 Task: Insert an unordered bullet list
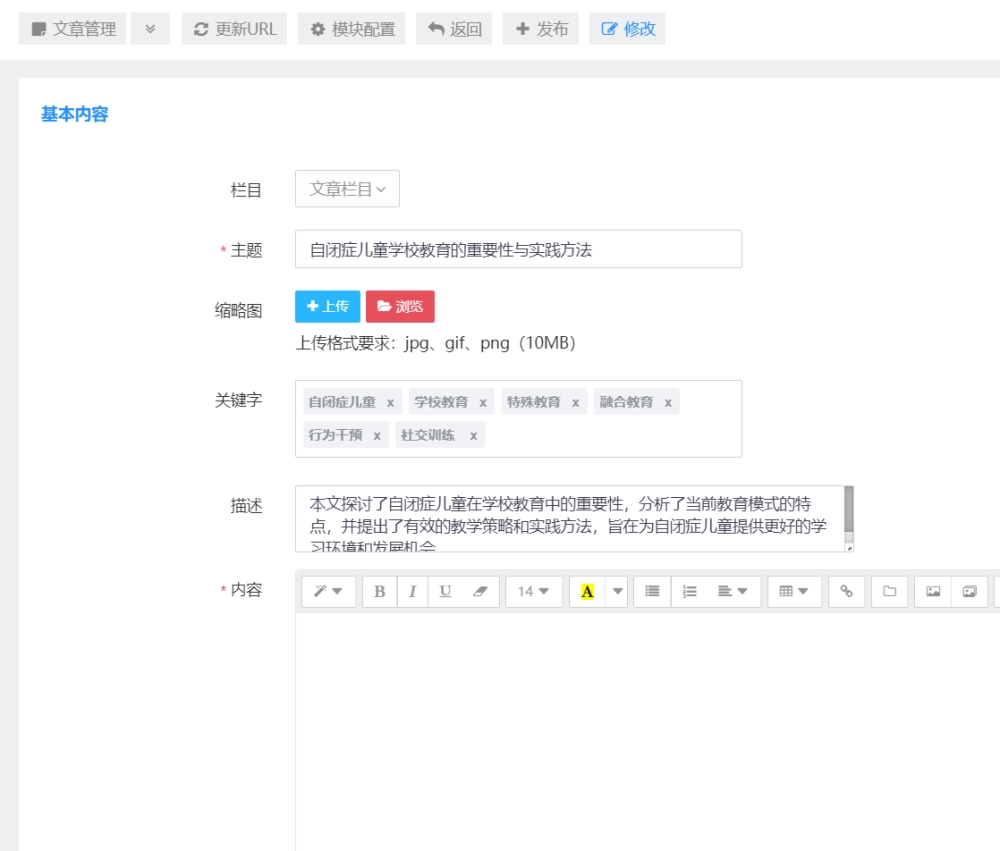652,591
